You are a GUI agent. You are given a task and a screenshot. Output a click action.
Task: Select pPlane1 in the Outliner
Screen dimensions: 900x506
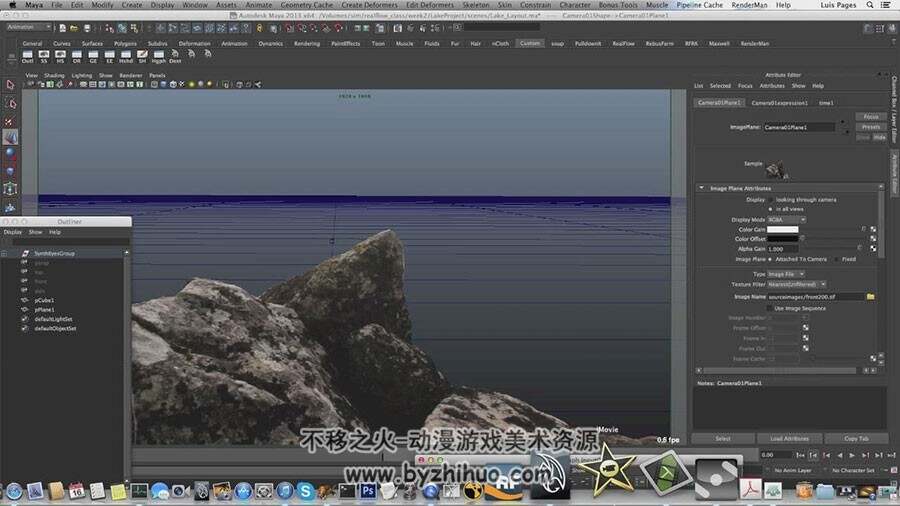point(44,310)
